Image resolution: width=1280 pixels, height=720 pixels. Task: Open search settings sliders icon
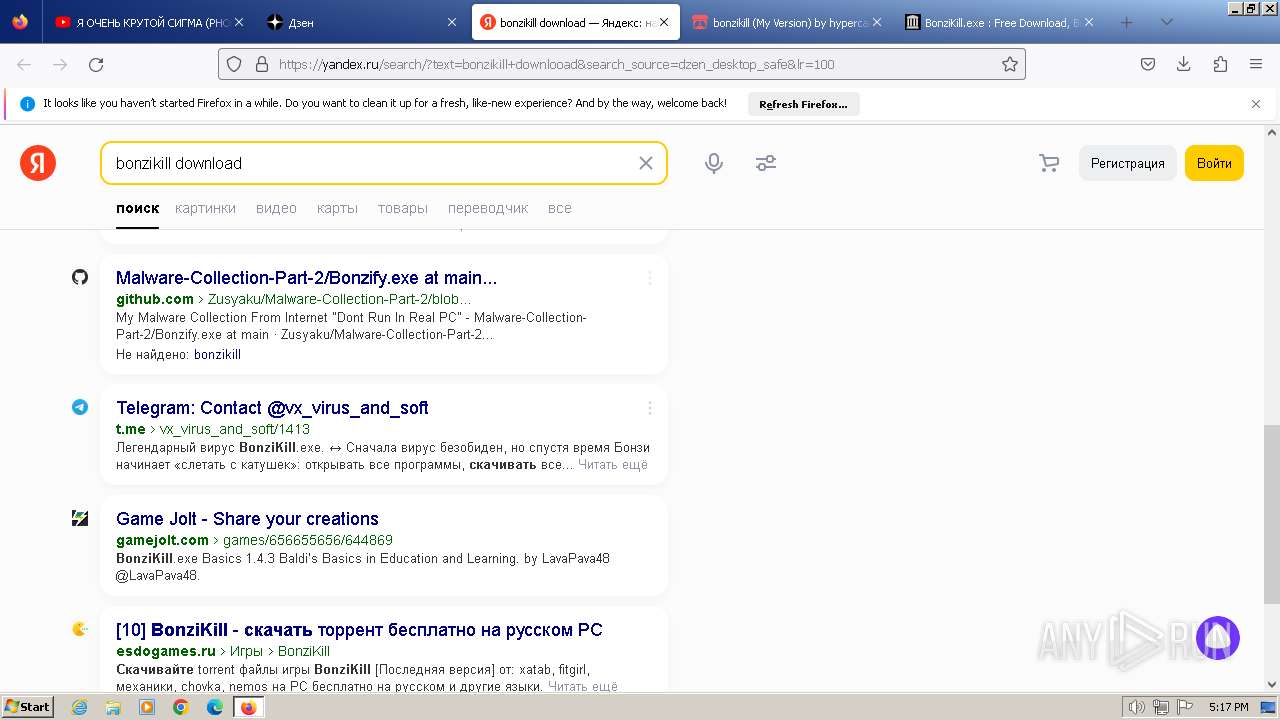click(x=766, y=163)
